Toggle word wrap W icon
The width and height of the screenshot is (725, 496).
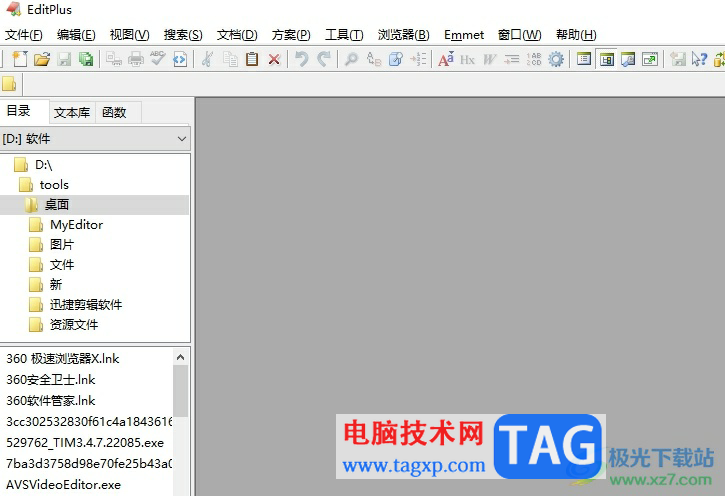tap(490, 60)
